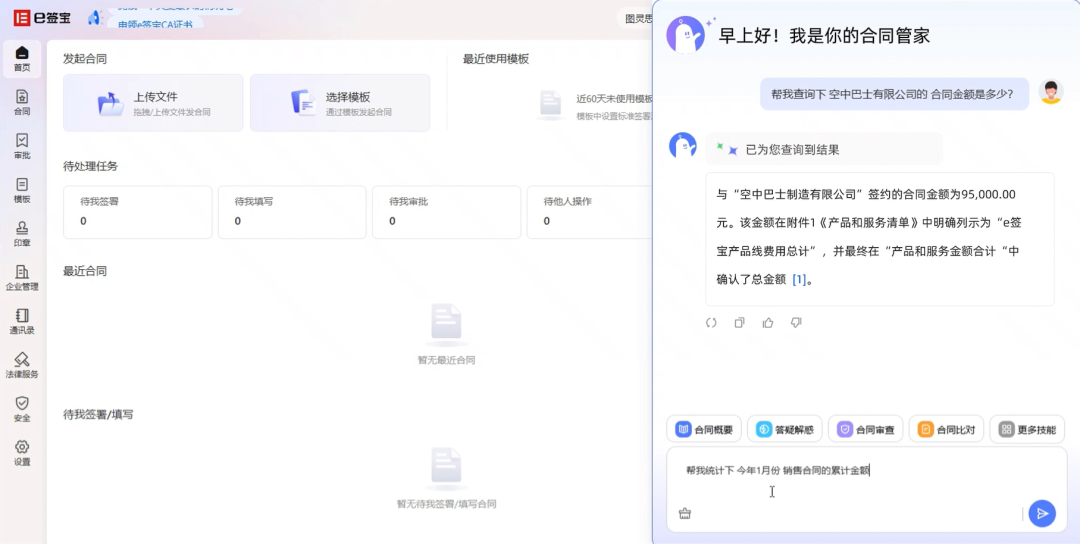Image resolution: width=1080 pixels, height=544 pixels.
Task: Click the thumbs-down icon under the answer
Action: click(796, 323)
